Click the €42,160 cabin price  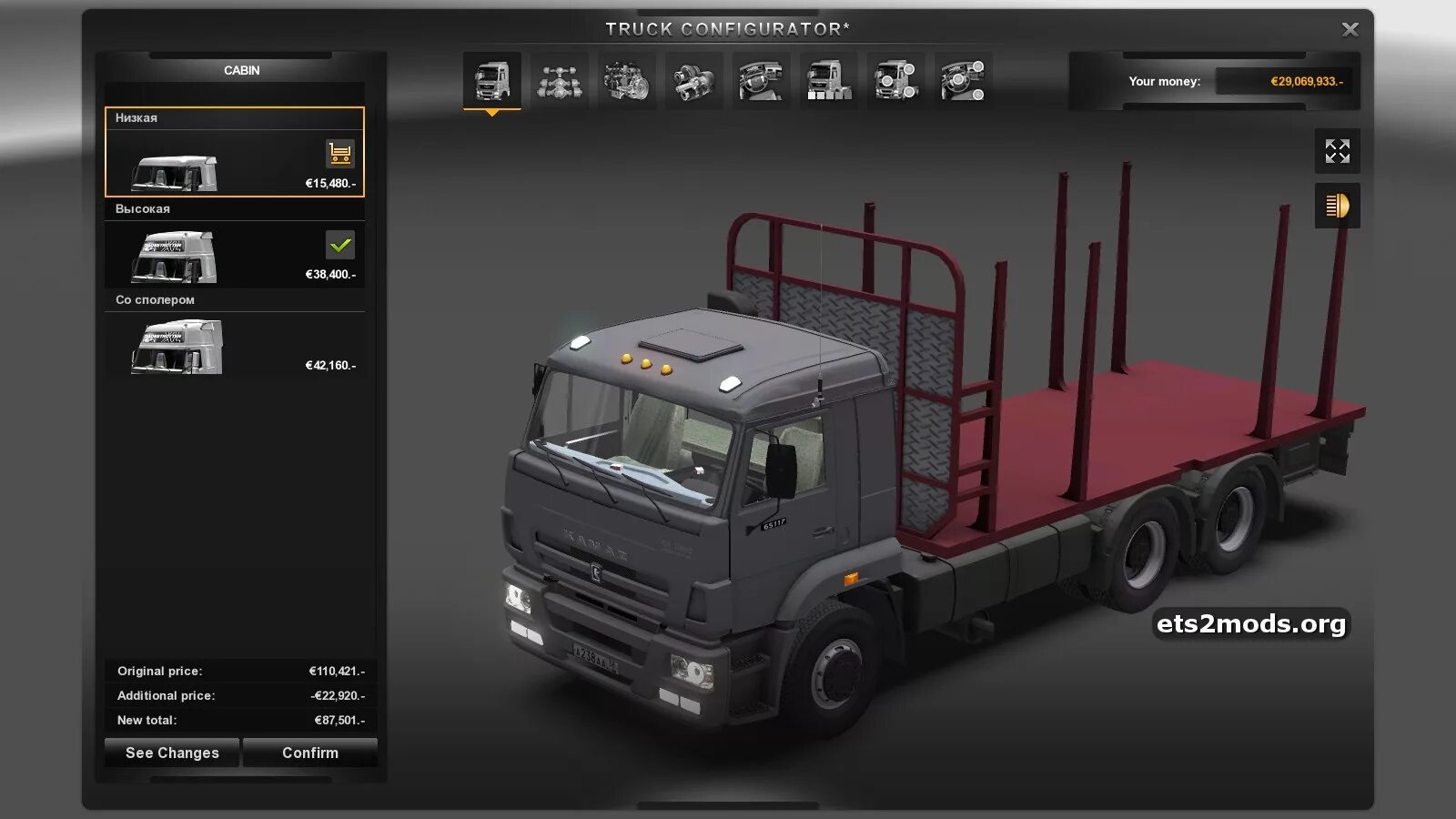[x=330, y=366]
